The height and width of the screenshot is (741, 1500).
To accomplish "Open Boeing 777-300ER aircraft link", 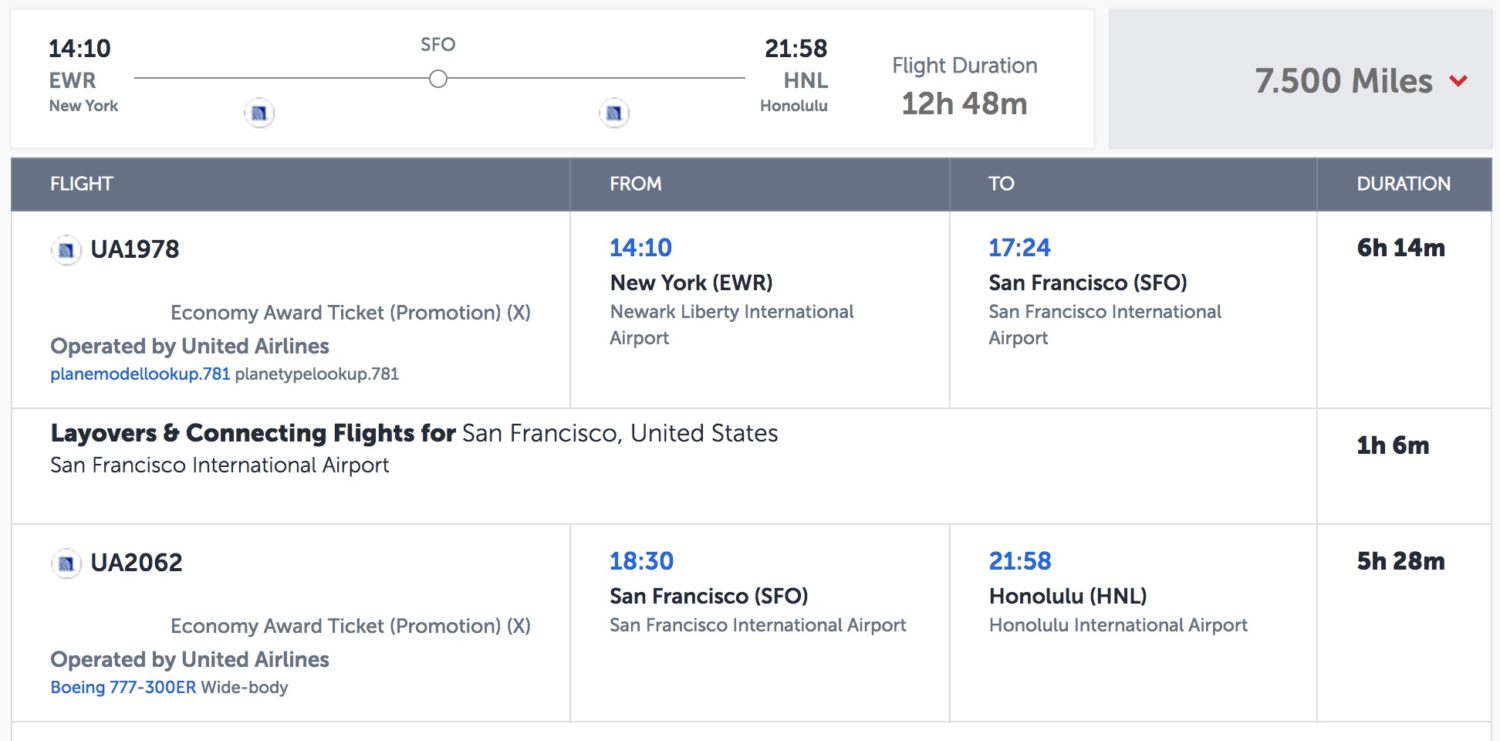I will coord(123,687).
